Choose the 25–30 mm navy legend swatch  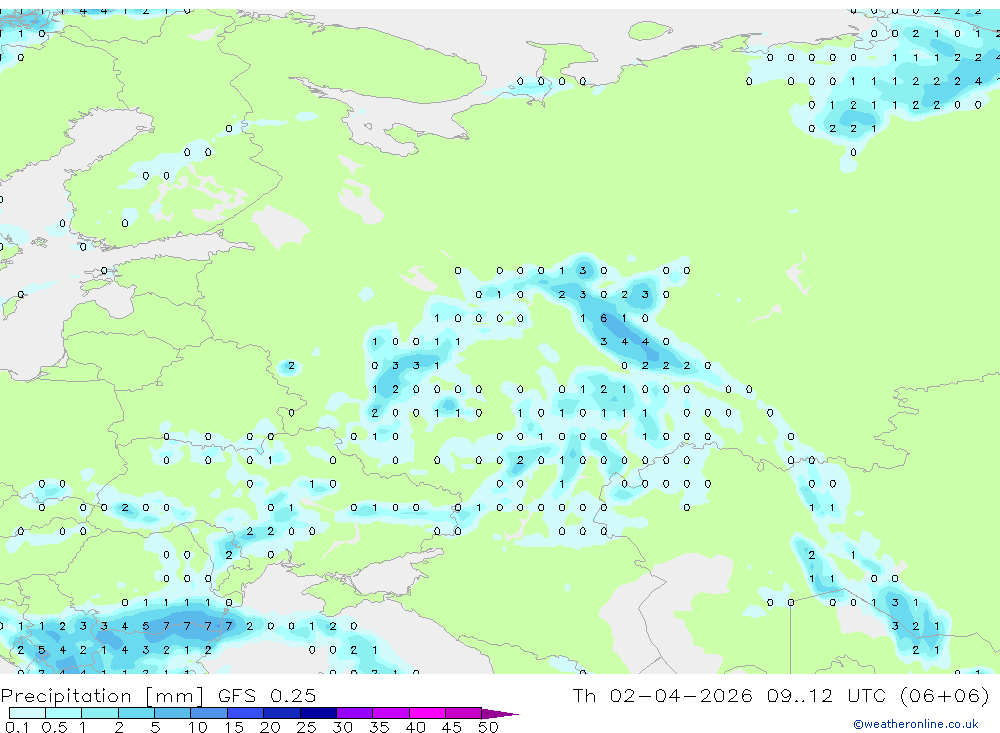click(x=318, y=713)
